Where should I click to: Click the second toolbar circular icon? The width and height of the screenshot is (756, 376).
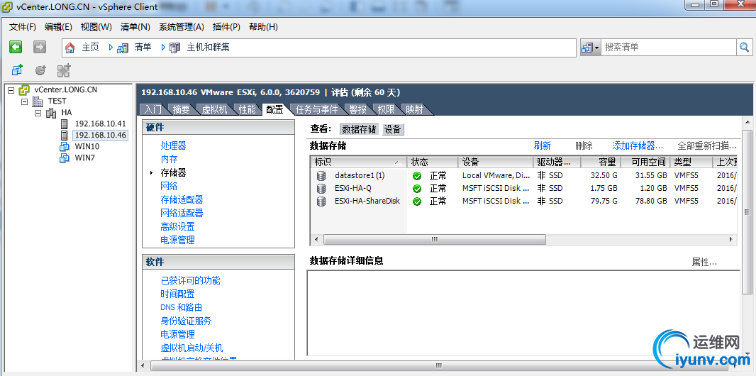coord(40,70)
